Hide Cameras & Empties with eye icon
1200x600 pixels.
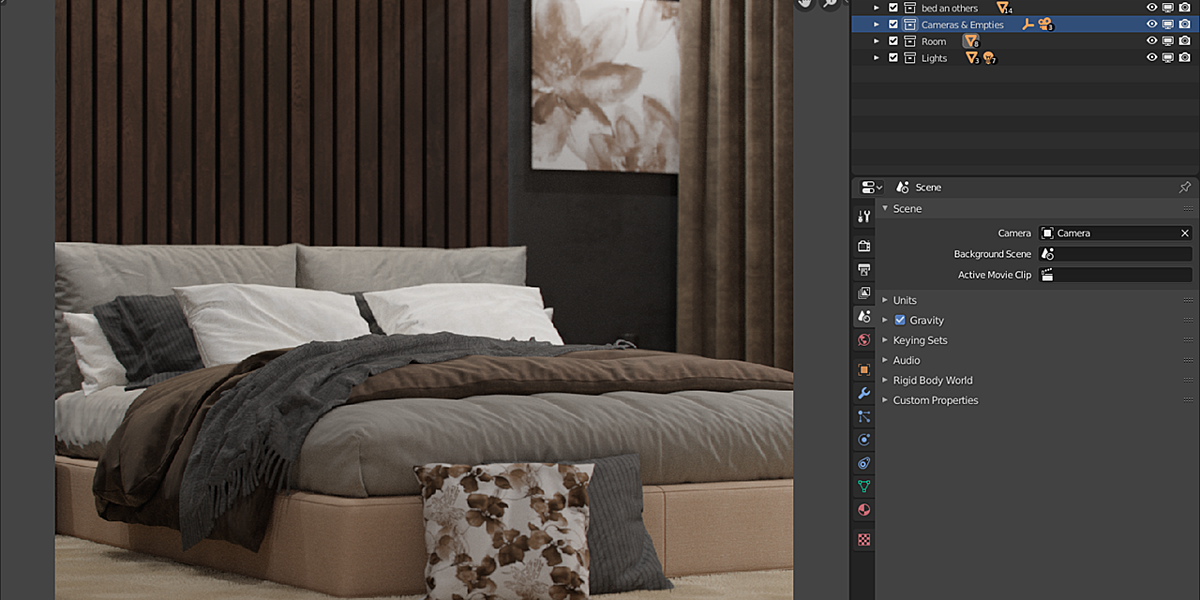tap(1152, 24)
